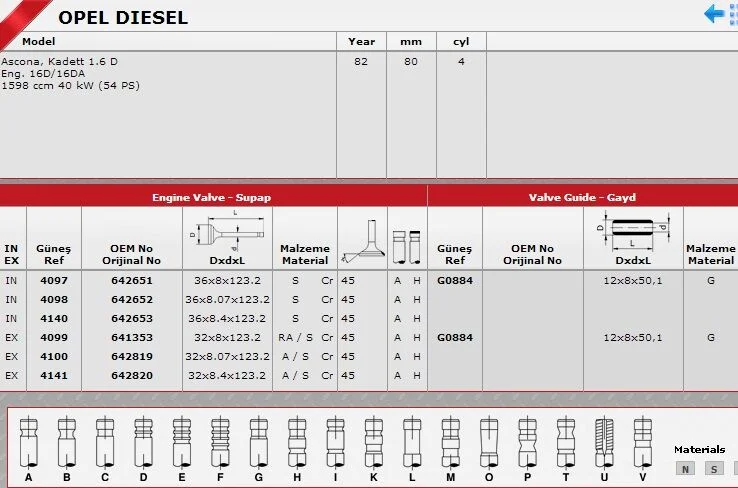Select valve stem tip type E diagram
Screen dimensions: 738x488
point(180,441)
